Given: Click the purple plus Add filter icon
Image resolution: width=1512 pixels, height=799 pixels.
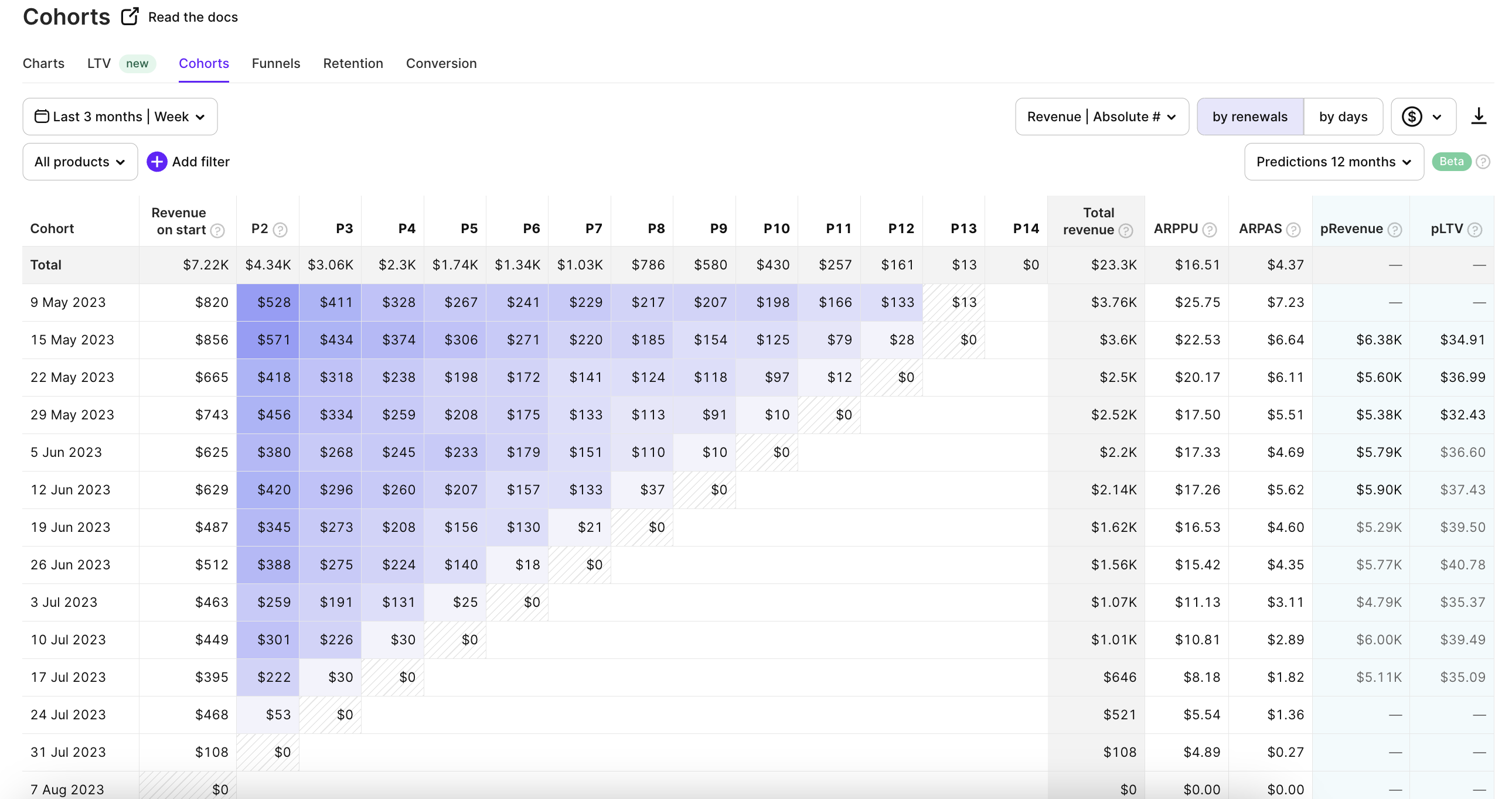Looking at the screenshot, I should click(156, 161).
